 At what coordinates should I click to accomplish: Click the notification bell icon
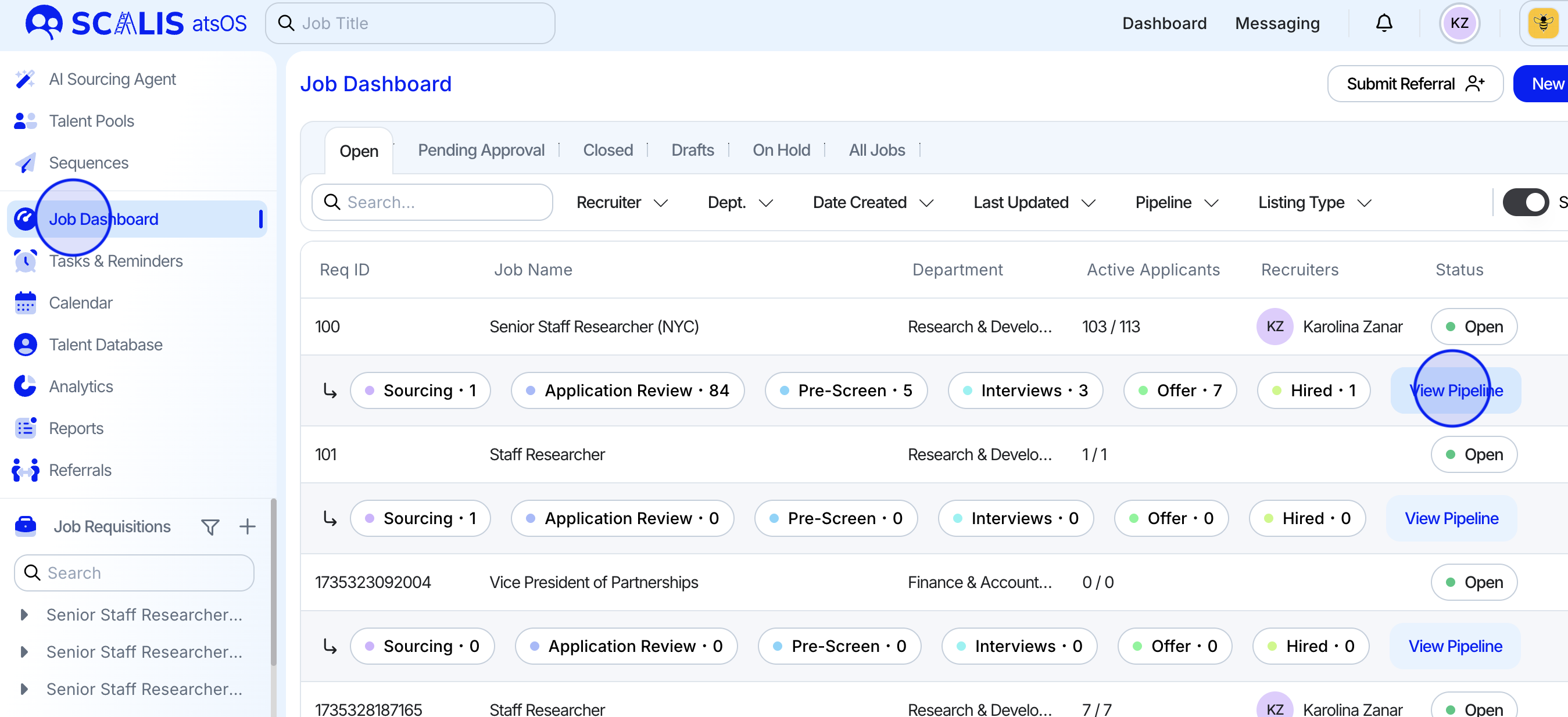click(x=1384, y=23)
